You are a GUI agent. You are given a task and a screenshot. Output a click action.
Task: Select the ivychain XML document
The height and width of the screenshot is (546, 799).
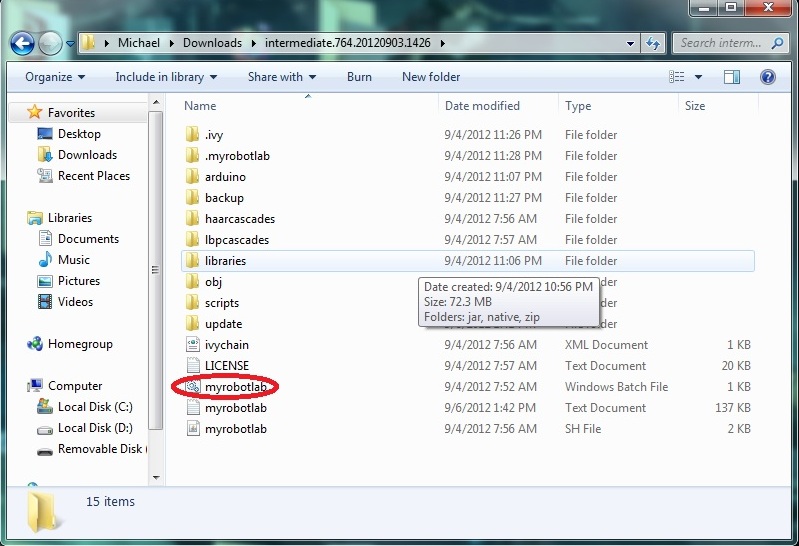[227, 345]
